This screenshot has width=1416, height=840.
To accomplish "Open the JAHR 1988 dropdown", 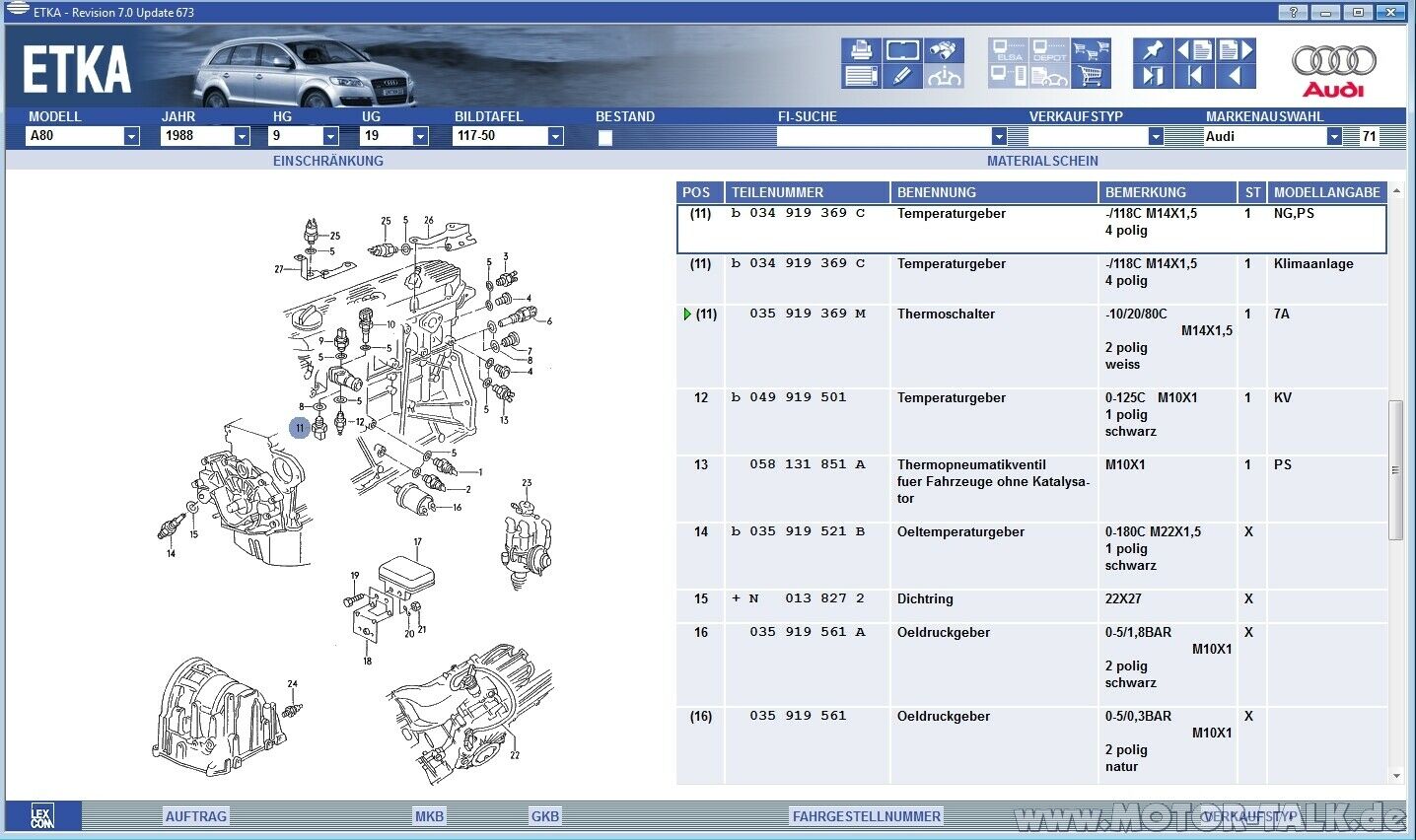I will 242,136.
